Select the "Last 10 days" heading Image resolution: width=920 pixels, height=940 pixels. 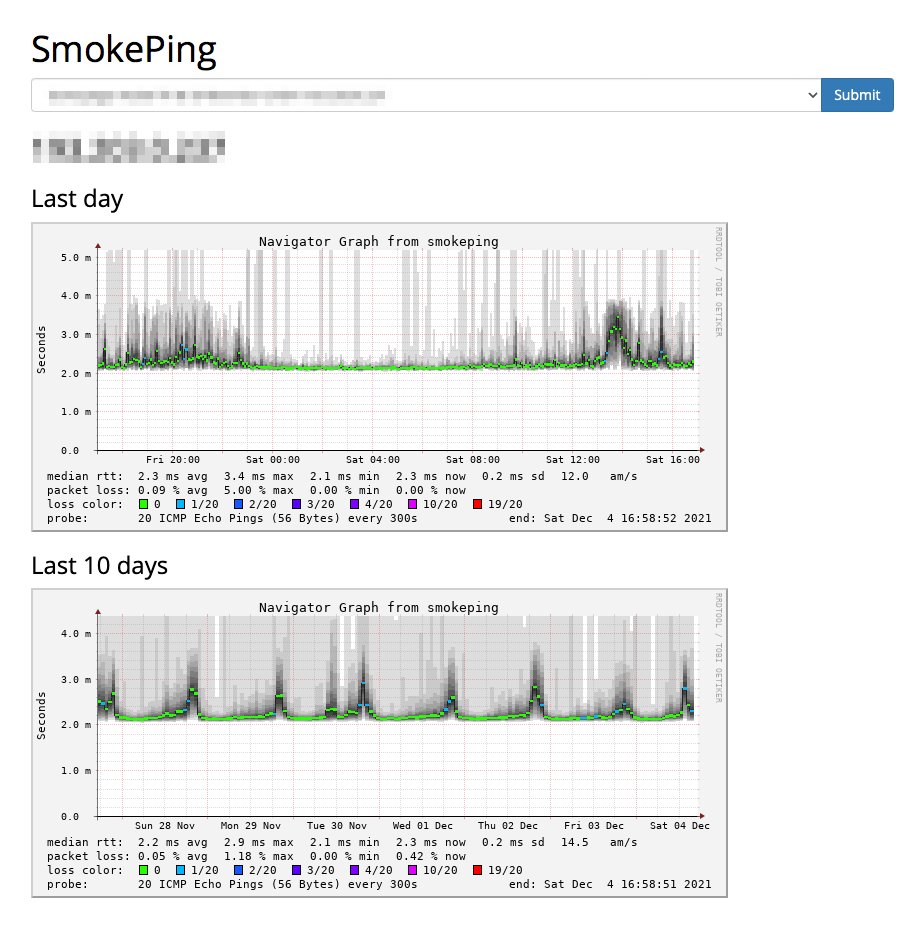tap(99, 565)
